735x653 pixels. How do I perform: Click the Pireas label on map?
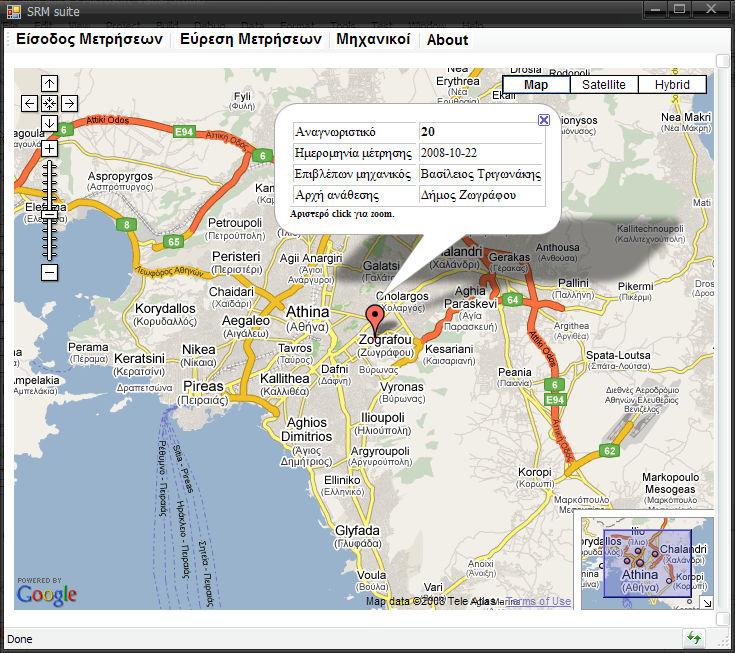point(203,386)
